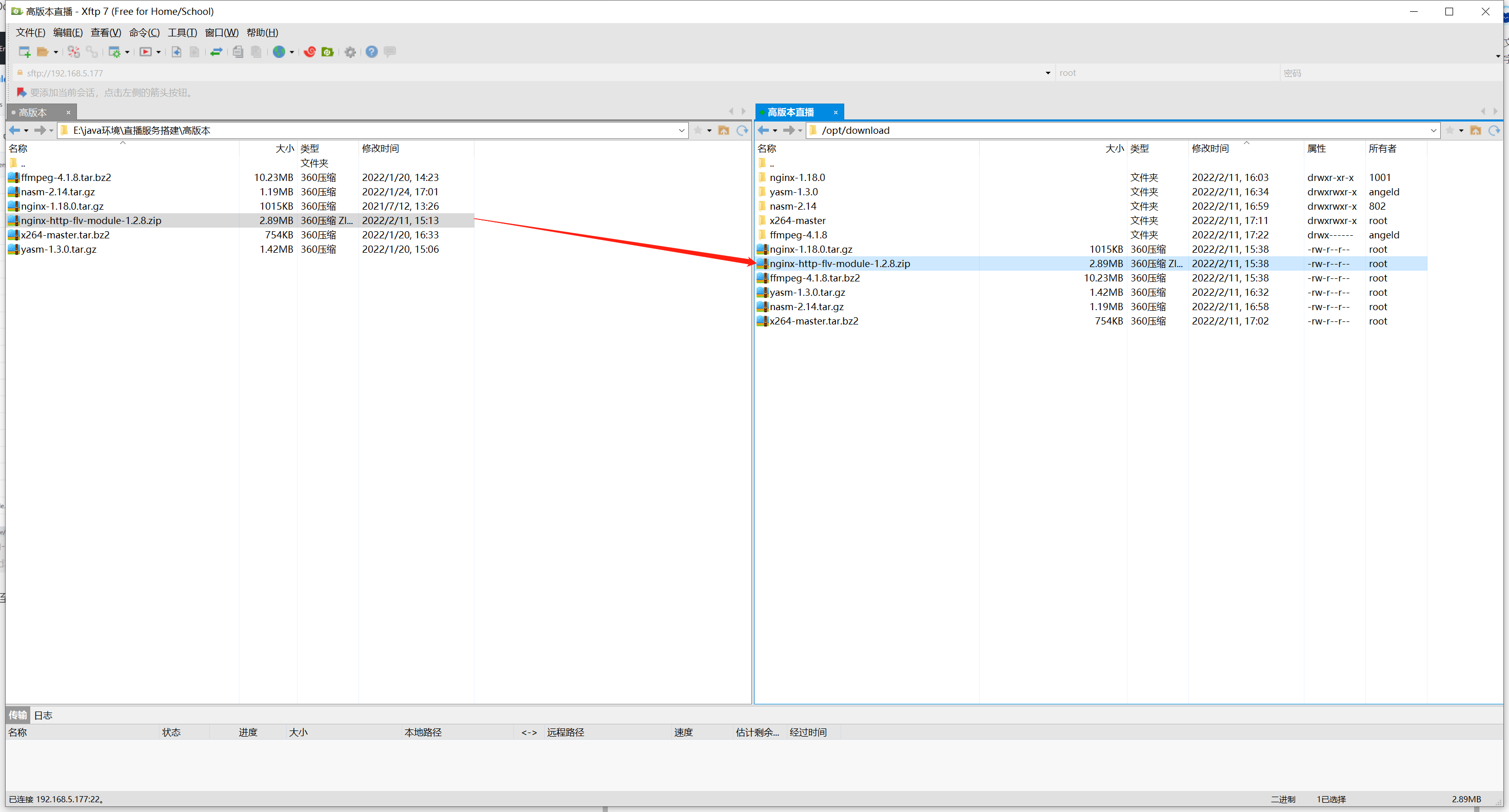Screen dimensions: 1509x812
Task: Open the 工具(T) menu
Action: point(182,33)
